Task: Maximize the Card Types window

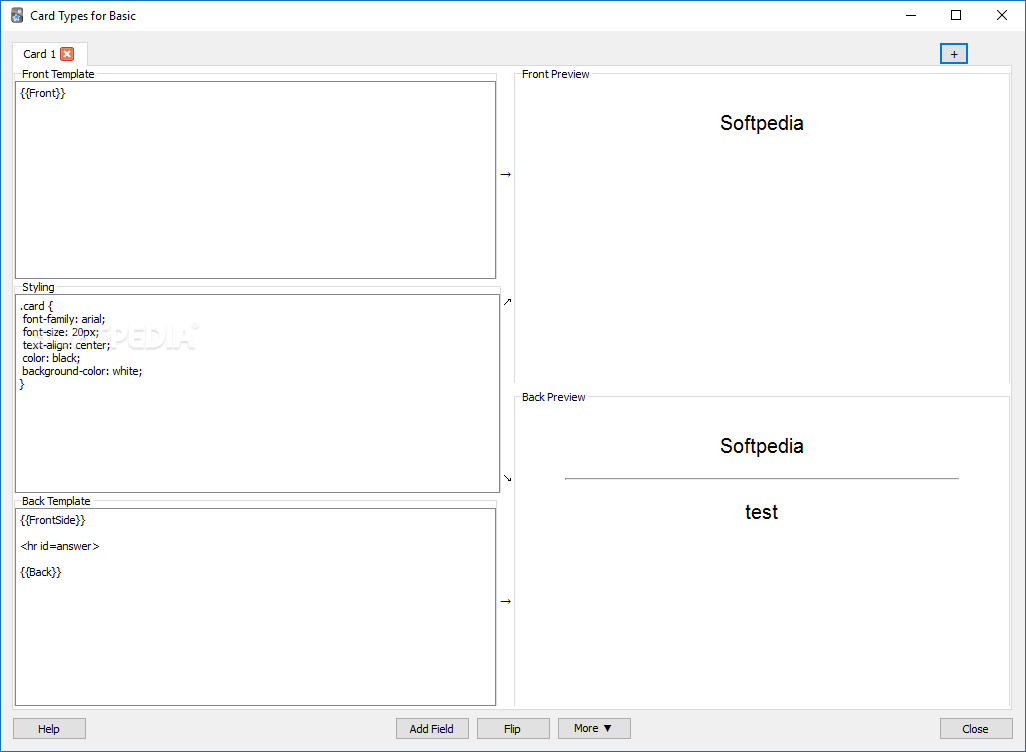Action: point(956,15)
